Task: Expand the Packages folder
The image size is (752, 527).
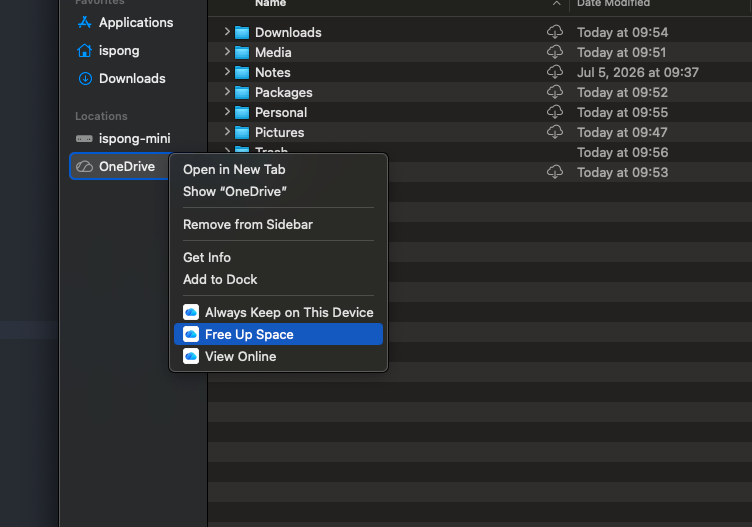Action: pos(227,92)
